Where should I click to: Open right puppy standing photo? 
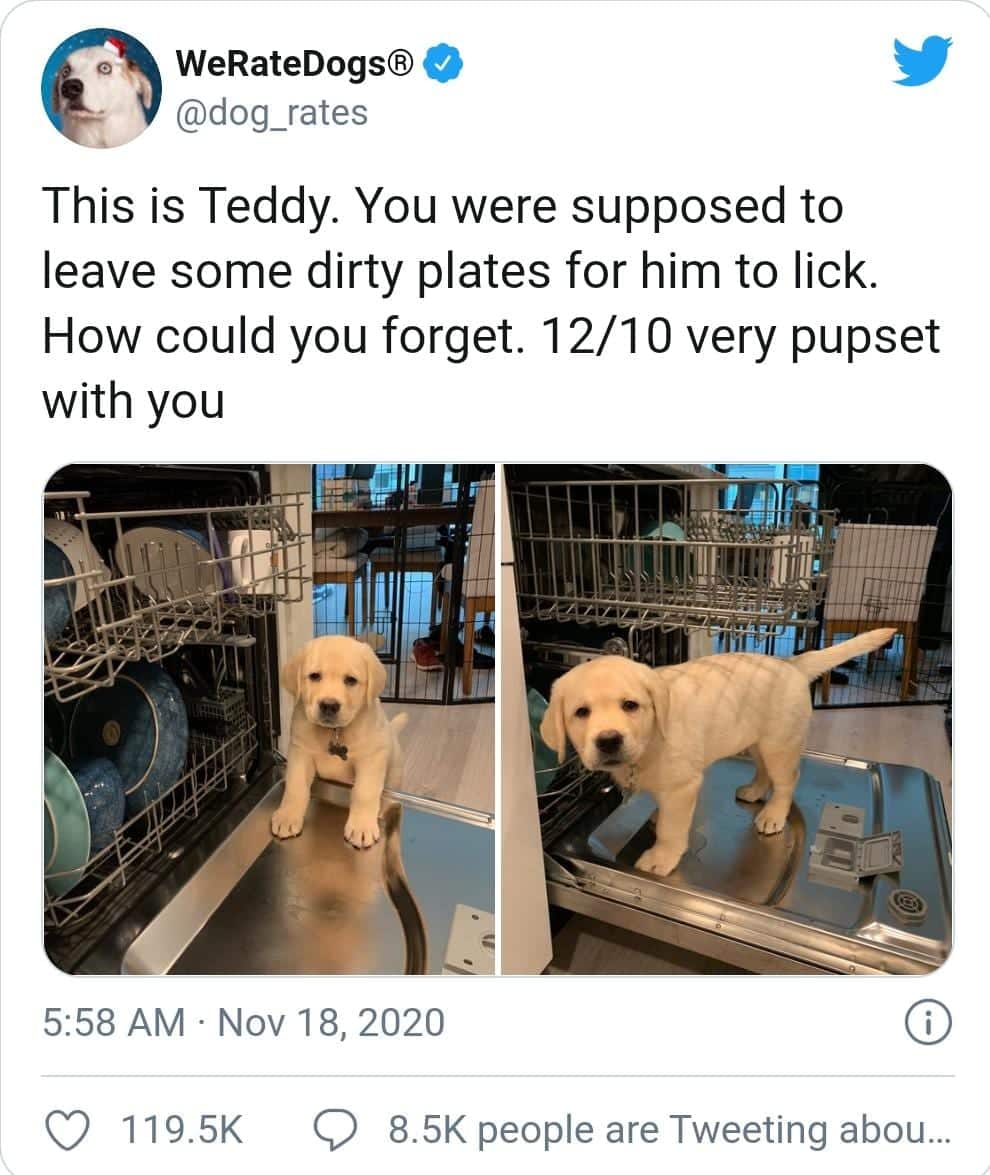tap(727, 719)
